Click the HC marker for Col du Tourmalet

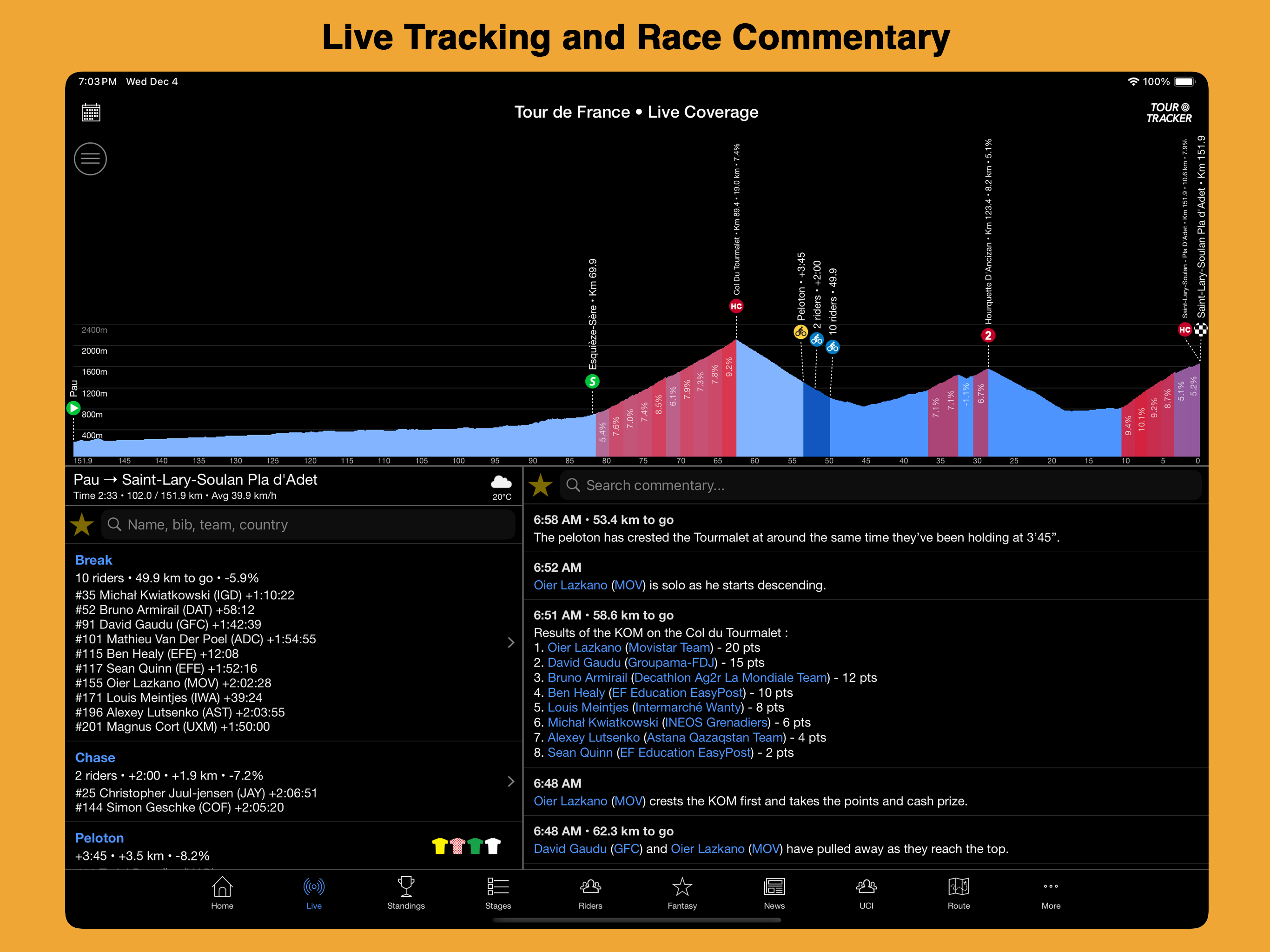click(736, 306)
